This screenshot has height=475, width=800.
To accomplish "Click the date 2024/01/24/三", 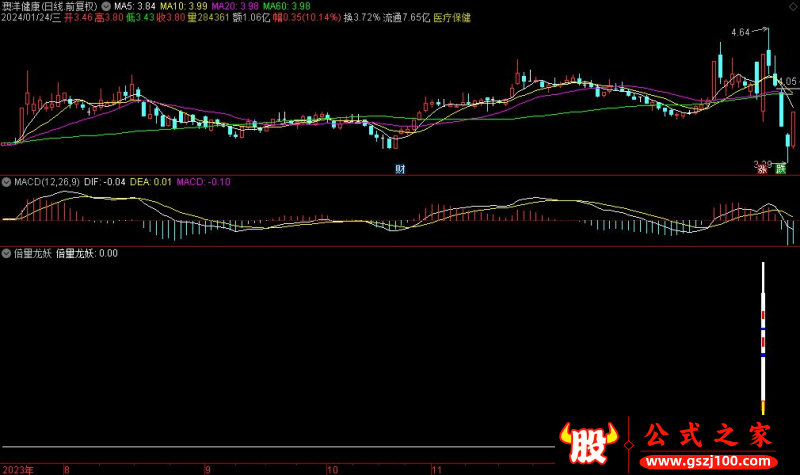I will tap(31, 18).
